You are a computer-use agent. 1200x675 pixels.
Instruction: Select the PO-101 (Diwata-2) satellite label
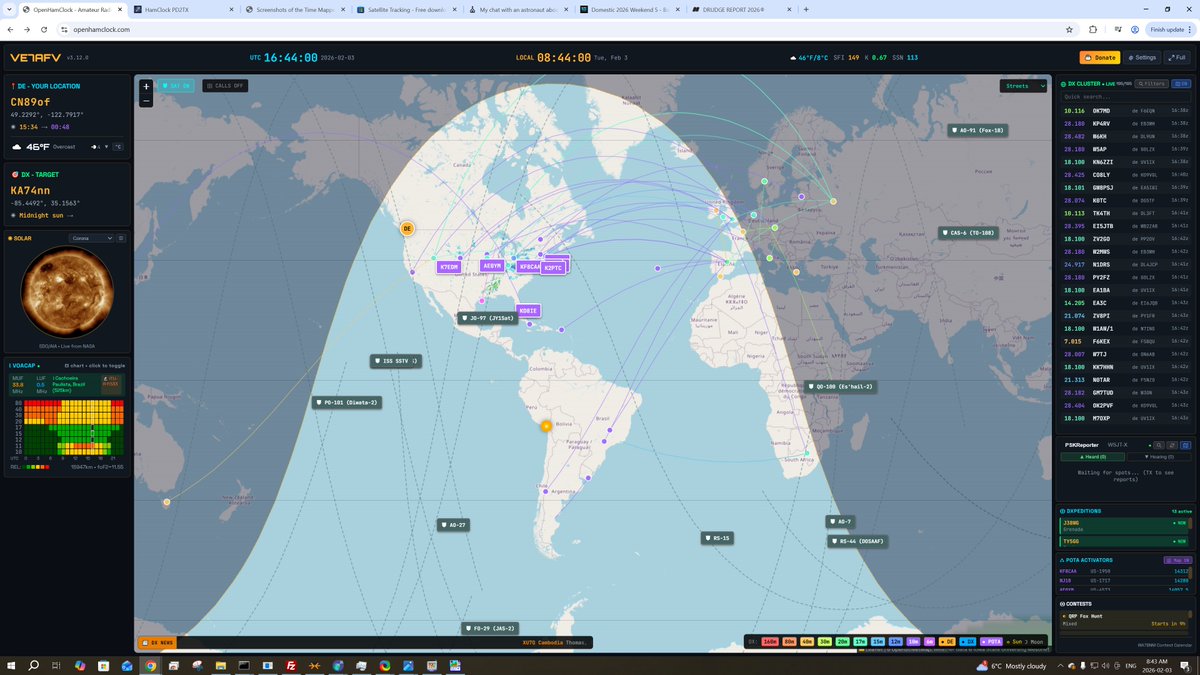tap(346, 402)
